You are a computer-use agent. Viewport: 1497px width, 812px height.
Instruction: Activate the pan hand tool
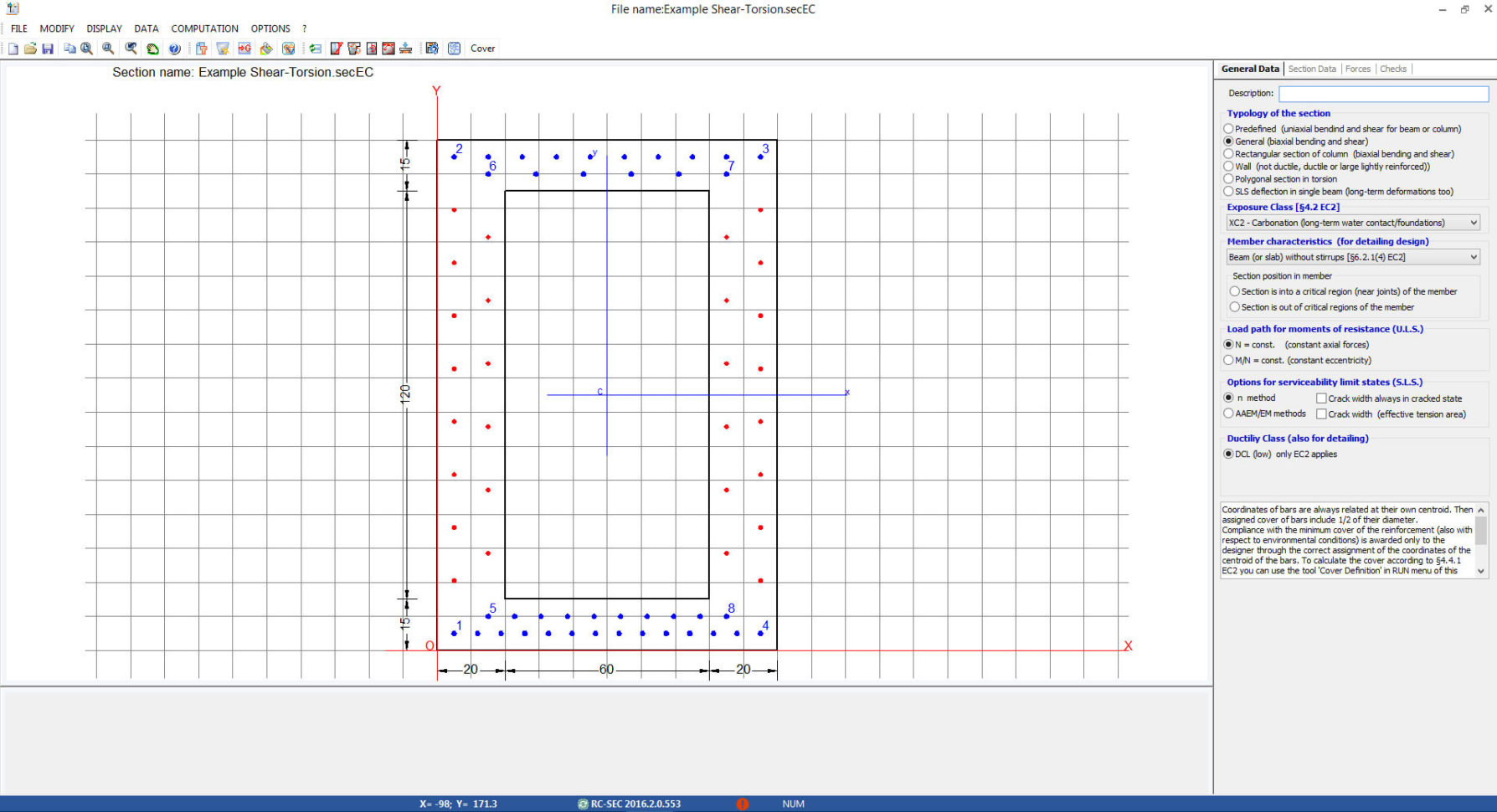coord(152,48)
